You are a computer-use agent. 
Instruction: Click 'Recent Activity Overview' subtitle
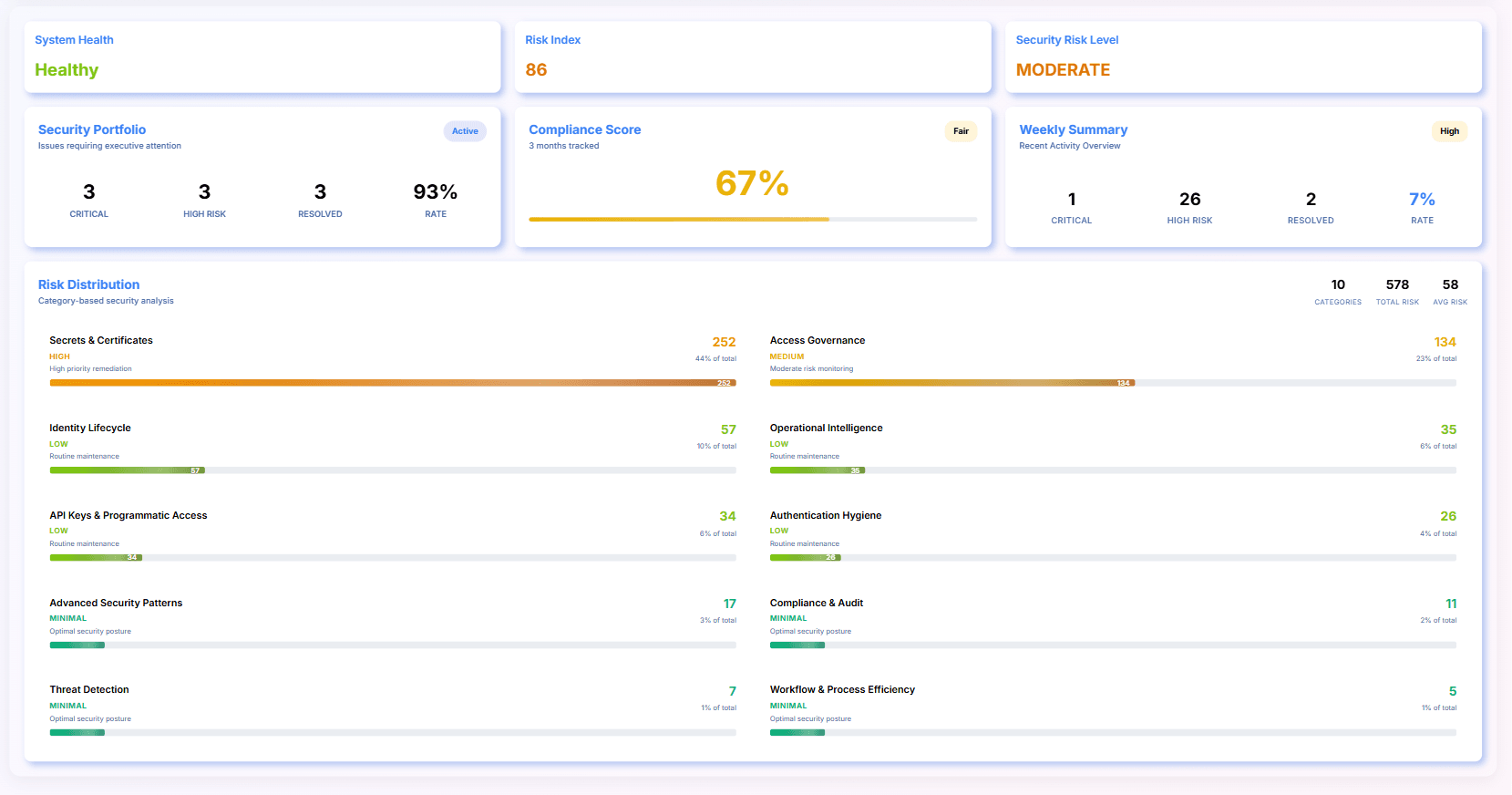1070,146
